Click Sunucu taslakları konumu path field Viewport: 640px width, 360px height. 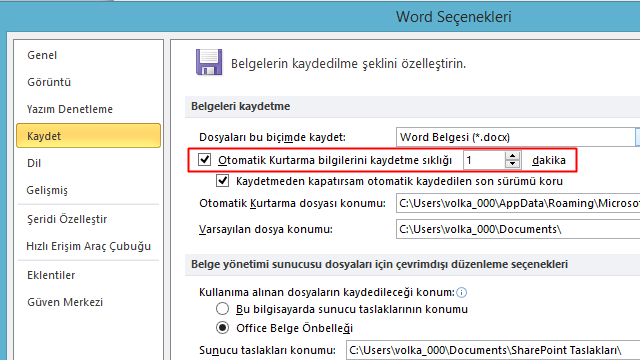pos(493,350)
